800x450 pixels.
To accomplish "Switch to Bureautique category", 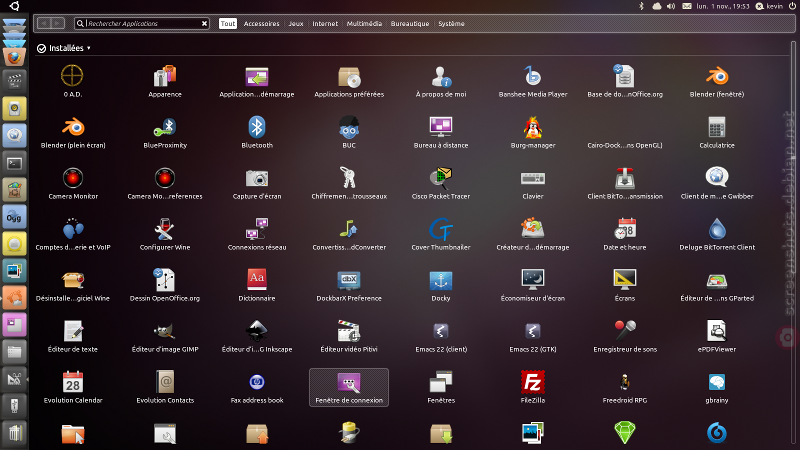I will click(410, 23).
